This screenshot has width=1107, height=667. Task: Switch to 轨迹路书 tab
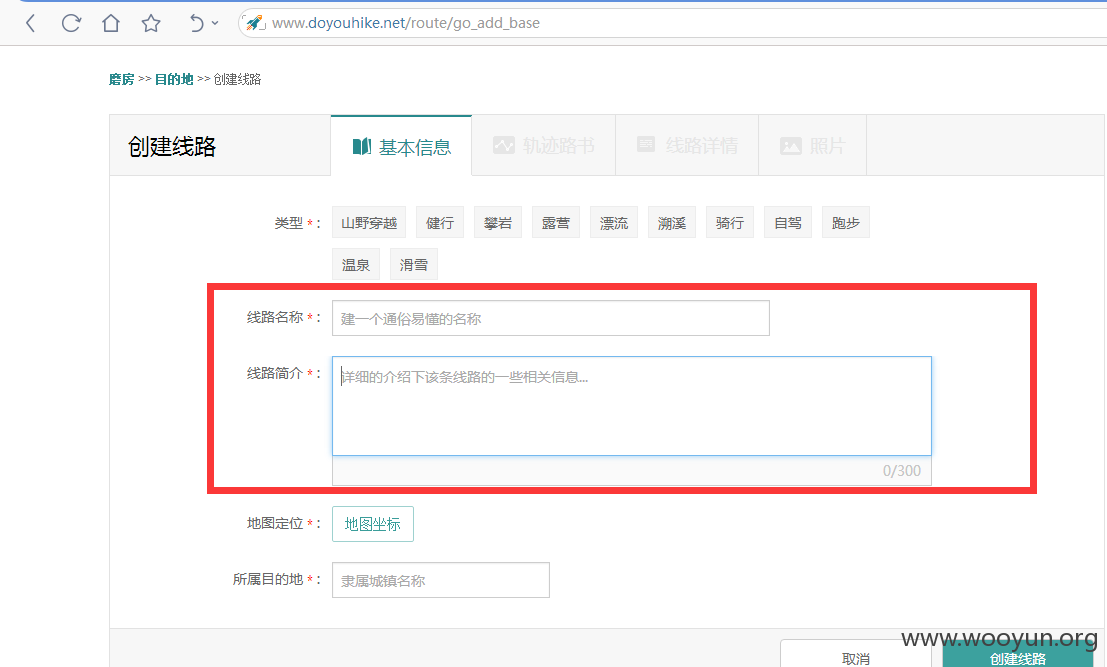click(x=544, y=145)
